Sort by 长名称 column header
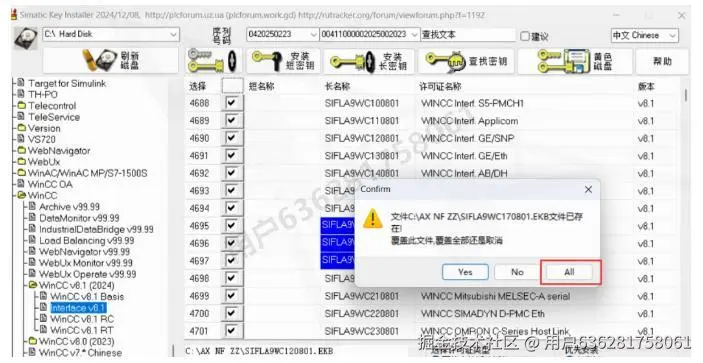The image size is (703, 363). coord(337,86)
